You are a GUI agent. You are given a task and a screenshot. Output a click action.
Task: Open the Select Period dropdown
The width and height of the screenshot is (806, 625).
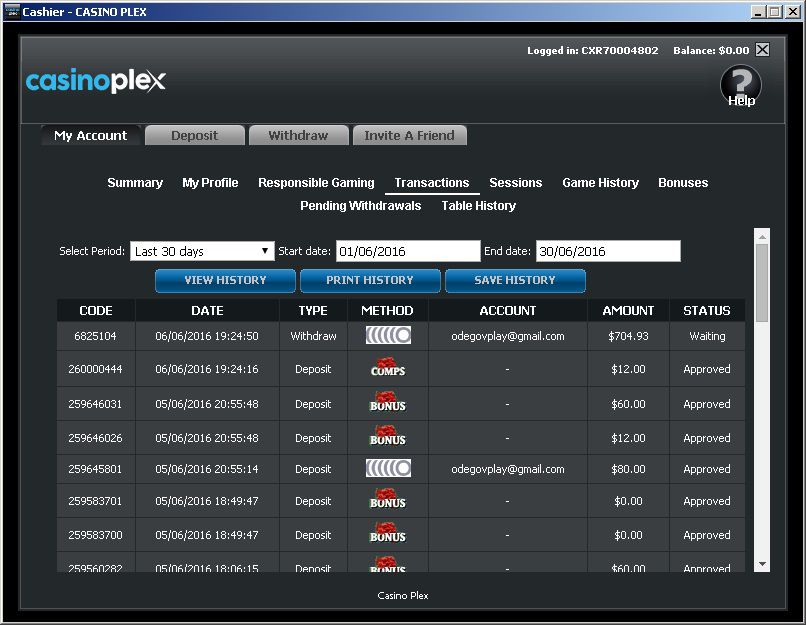coord(202,251)
